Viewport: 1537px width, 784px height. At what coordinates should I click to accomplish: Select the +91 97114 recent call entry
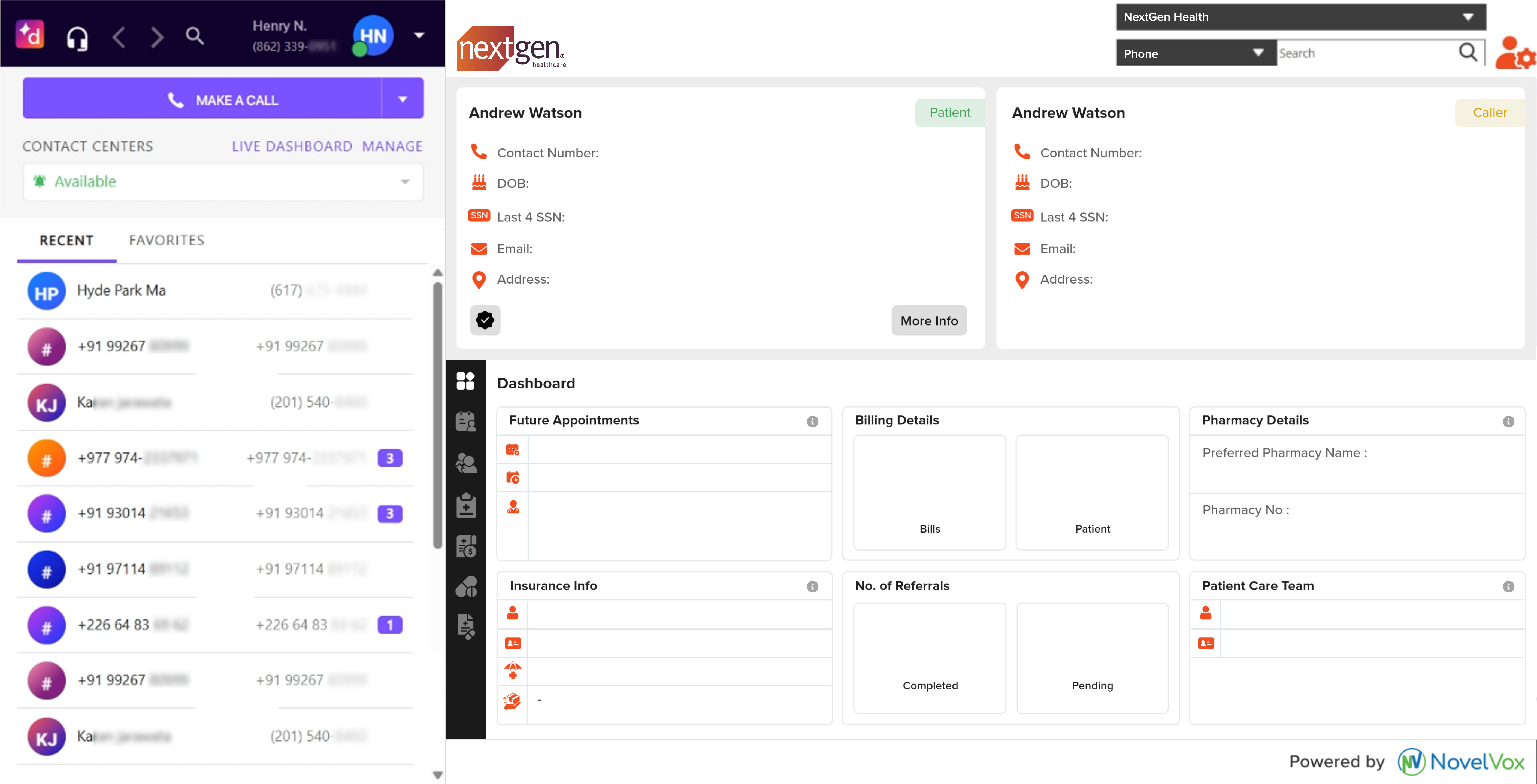point(215,569)
